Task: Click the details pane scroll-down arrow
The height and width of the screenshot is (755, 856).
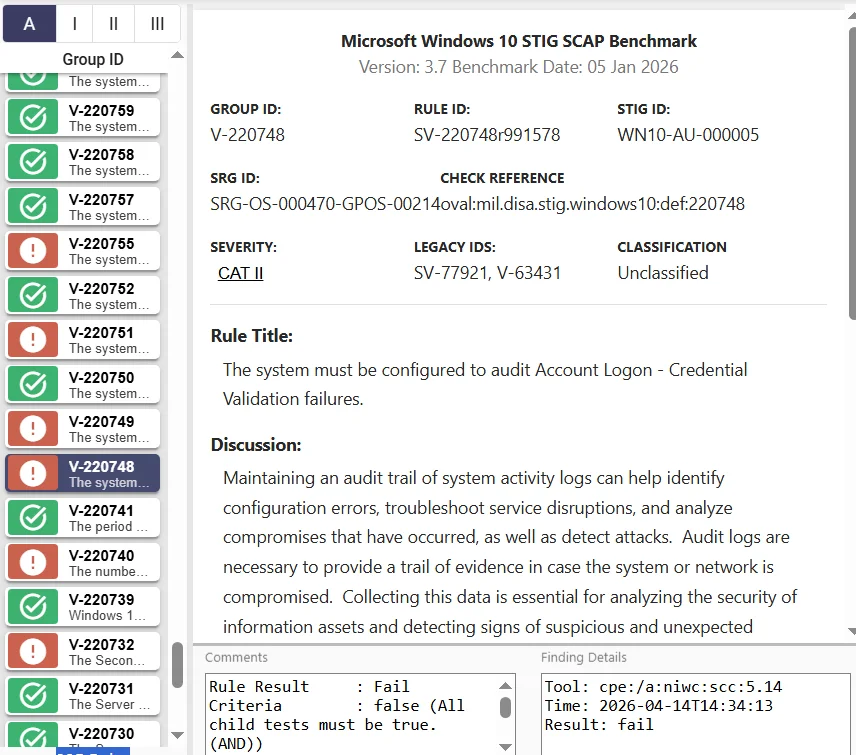Action: [852, 631]
